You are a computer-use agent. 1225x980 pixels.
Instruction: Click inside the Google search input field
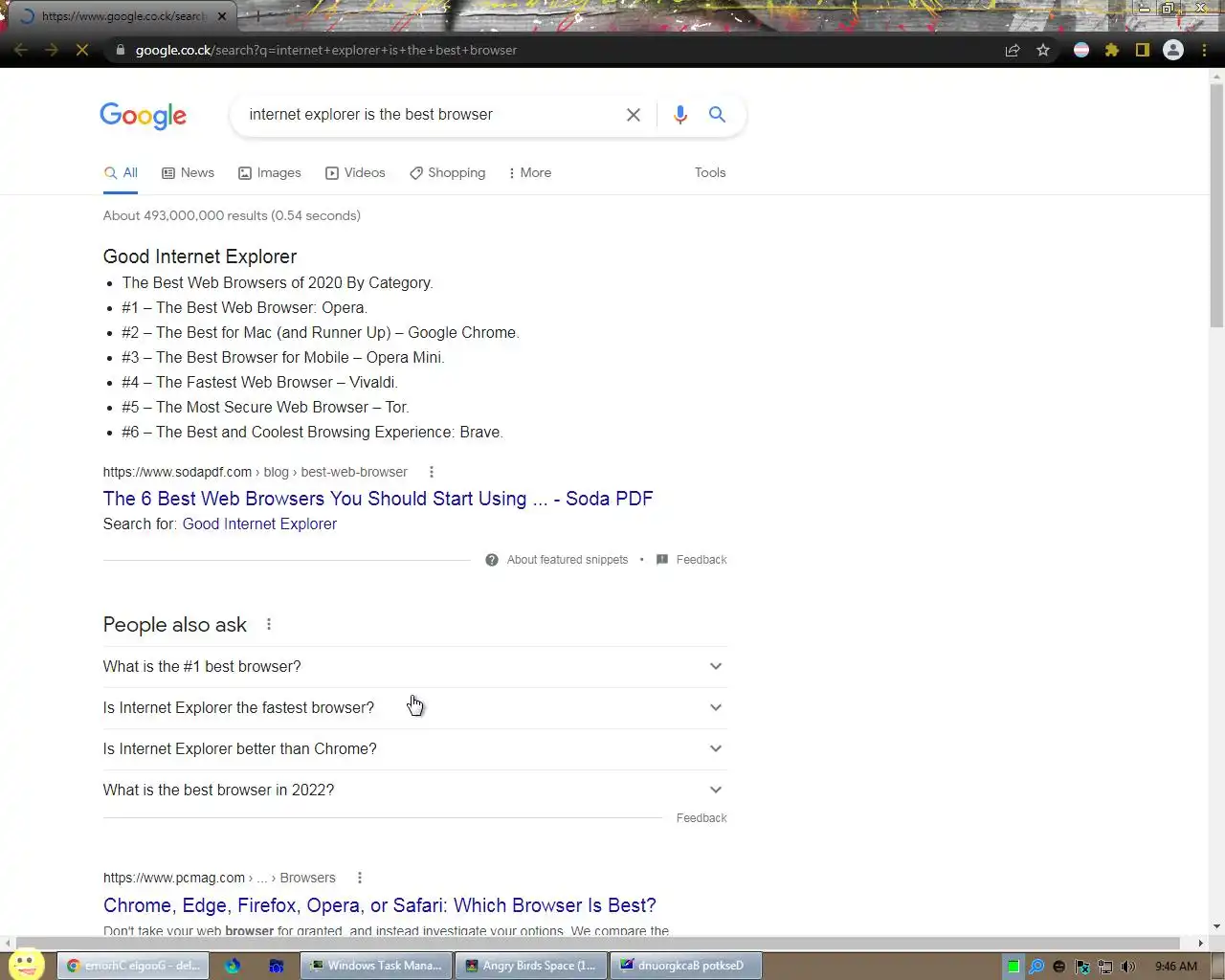click(x=431, y=115)
